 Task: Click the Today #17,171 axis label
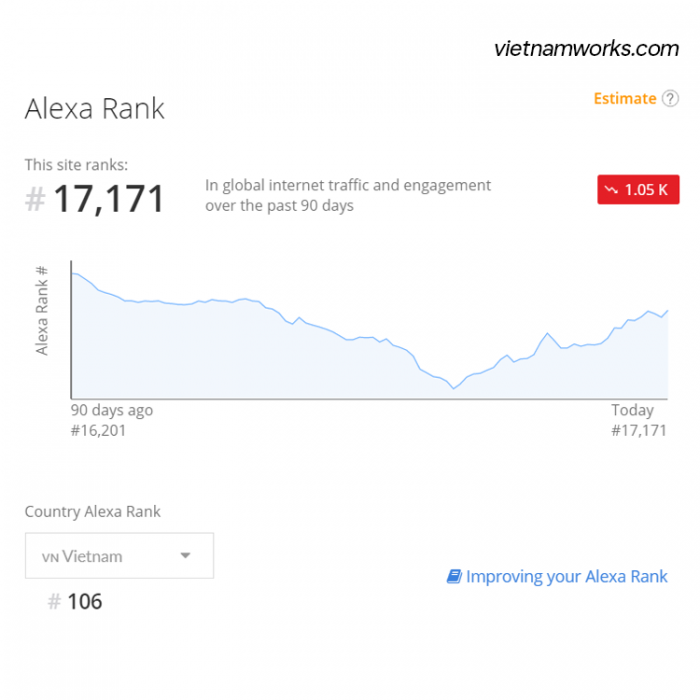click(x=638, y=421)
